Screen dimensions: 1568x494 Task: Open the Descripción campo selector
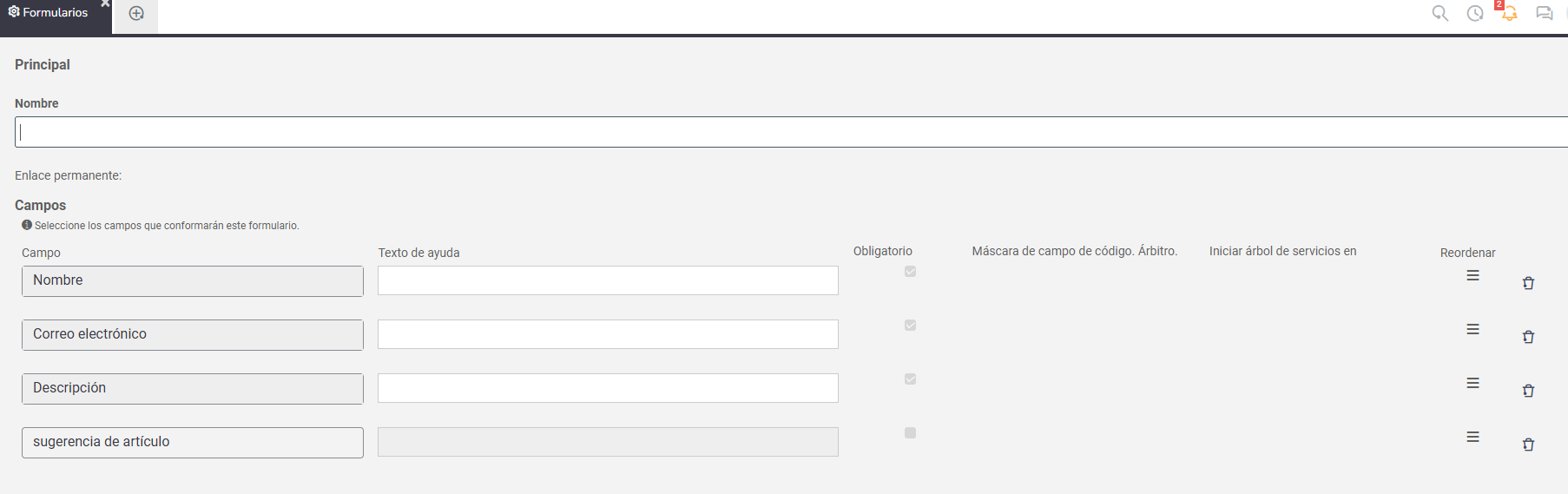tap(193, 389)
